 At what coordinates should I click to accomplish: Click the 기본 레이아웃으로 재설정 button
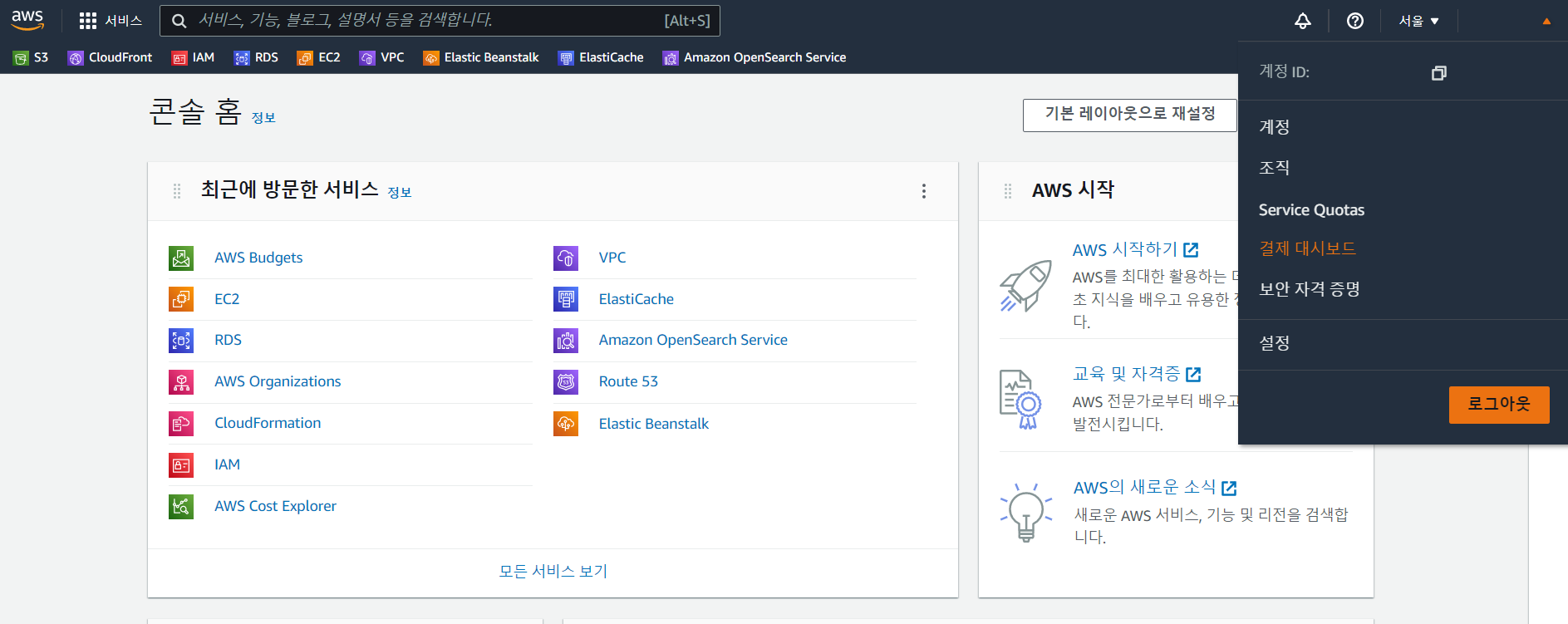(1129, 115)
